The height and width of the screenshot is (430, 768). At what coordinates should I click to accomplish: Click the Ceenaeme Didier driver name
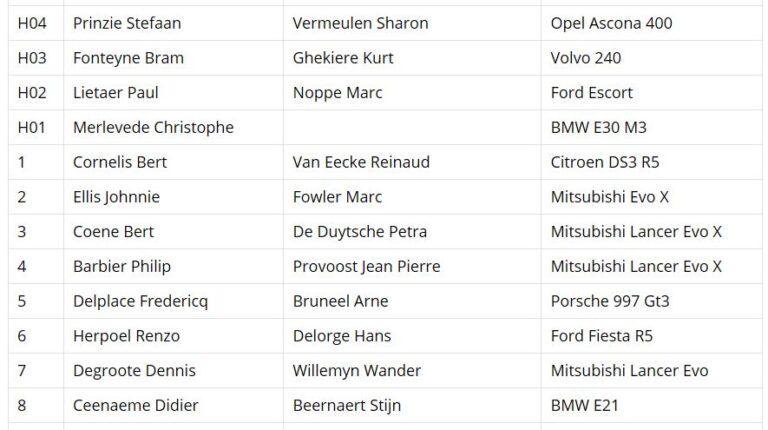tap(136, 406)
